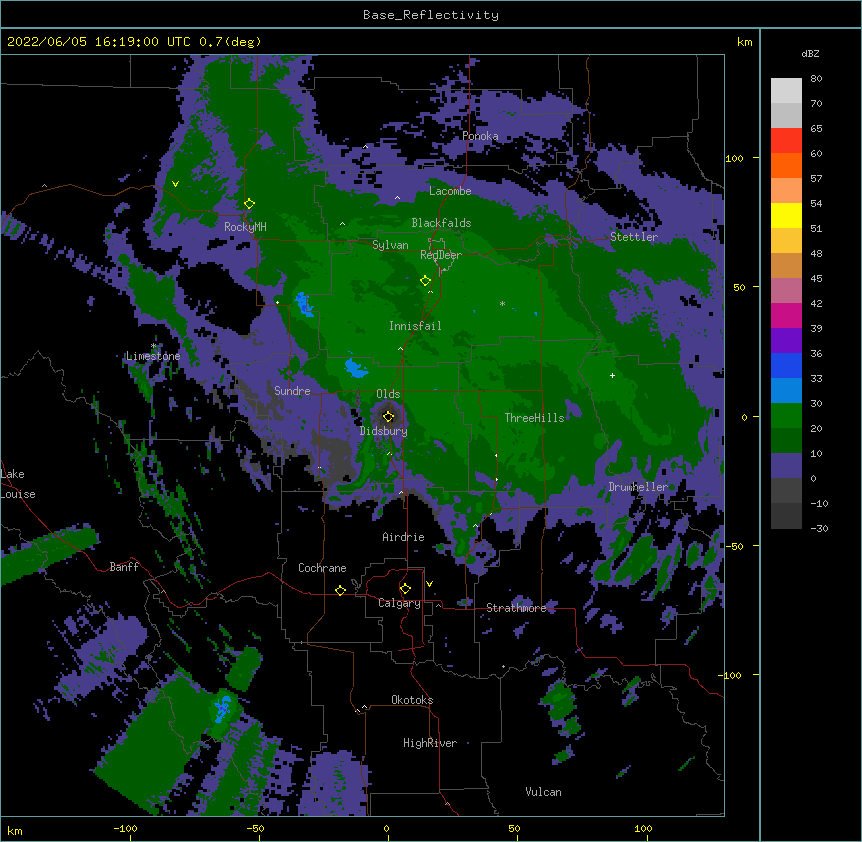Screen dimensions: 862x842
Task: Click the -100 tick on bottom axis
Action: 126,828
